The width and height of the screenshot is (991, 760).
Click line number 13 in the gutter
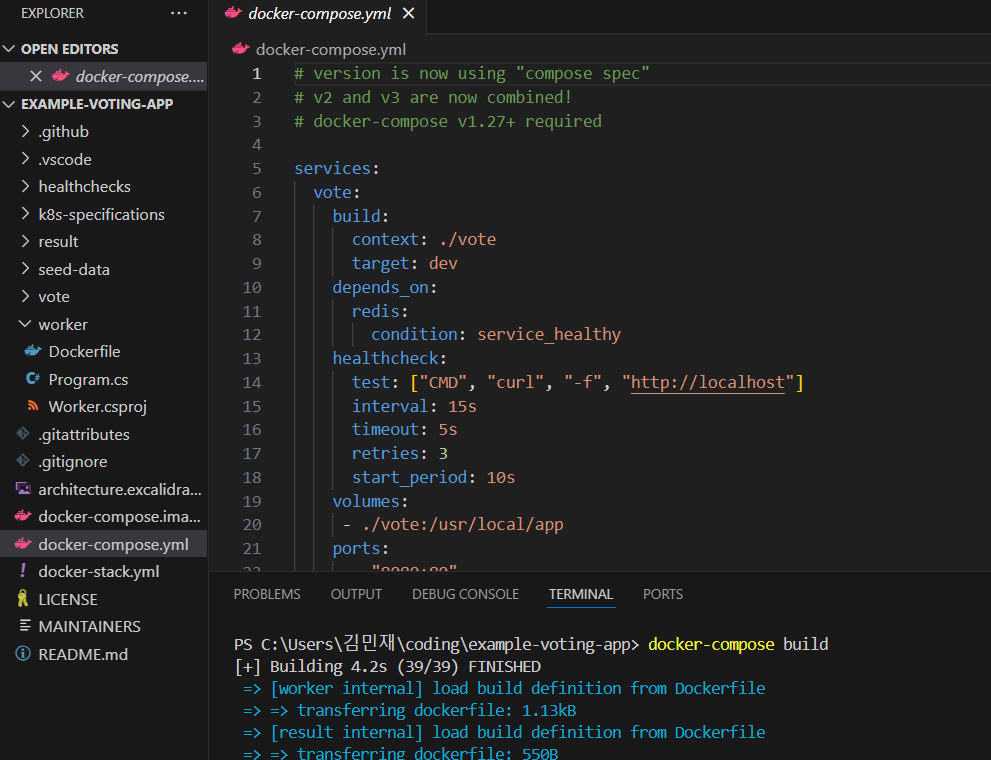click(x=252, y=359)
